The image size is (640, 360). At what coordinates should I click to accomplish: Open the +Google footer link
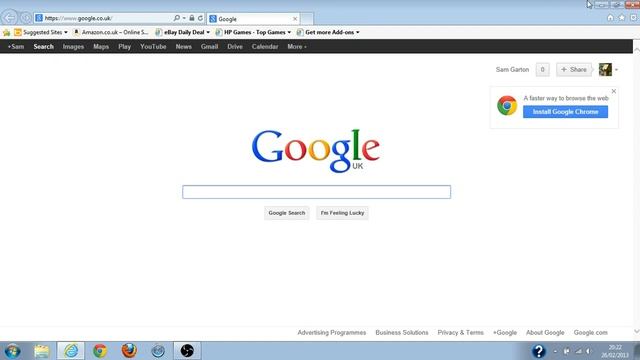coord(504,333)
